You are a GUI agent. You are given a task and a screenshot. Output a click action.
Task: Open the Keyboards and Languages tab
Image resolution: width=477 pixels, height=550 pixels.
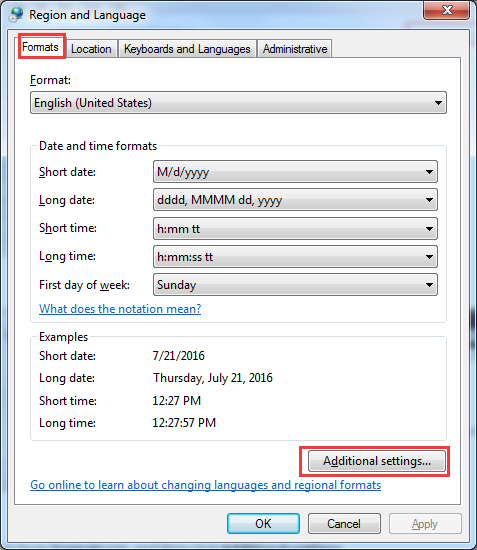(x=187, y=49)
